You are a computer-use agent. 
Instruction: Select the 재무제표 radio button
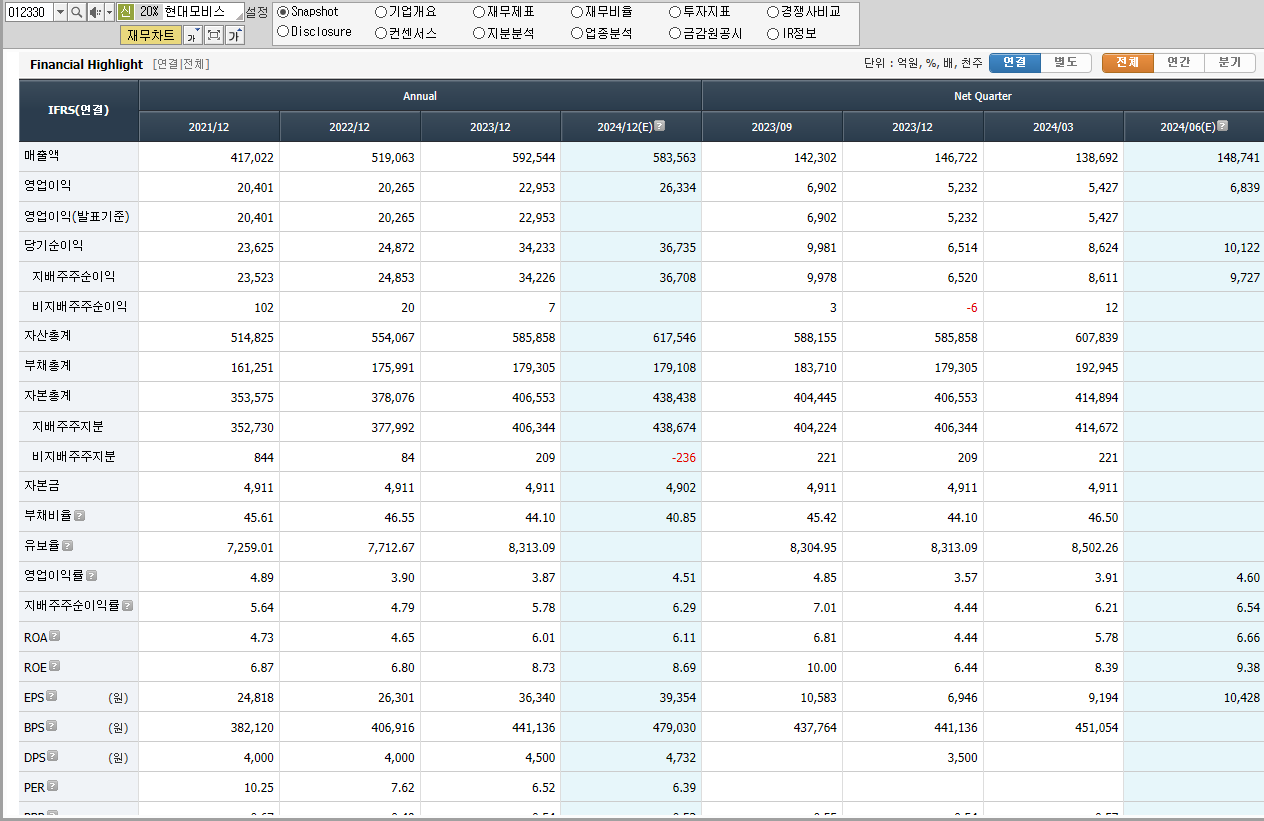coord(479,12)
